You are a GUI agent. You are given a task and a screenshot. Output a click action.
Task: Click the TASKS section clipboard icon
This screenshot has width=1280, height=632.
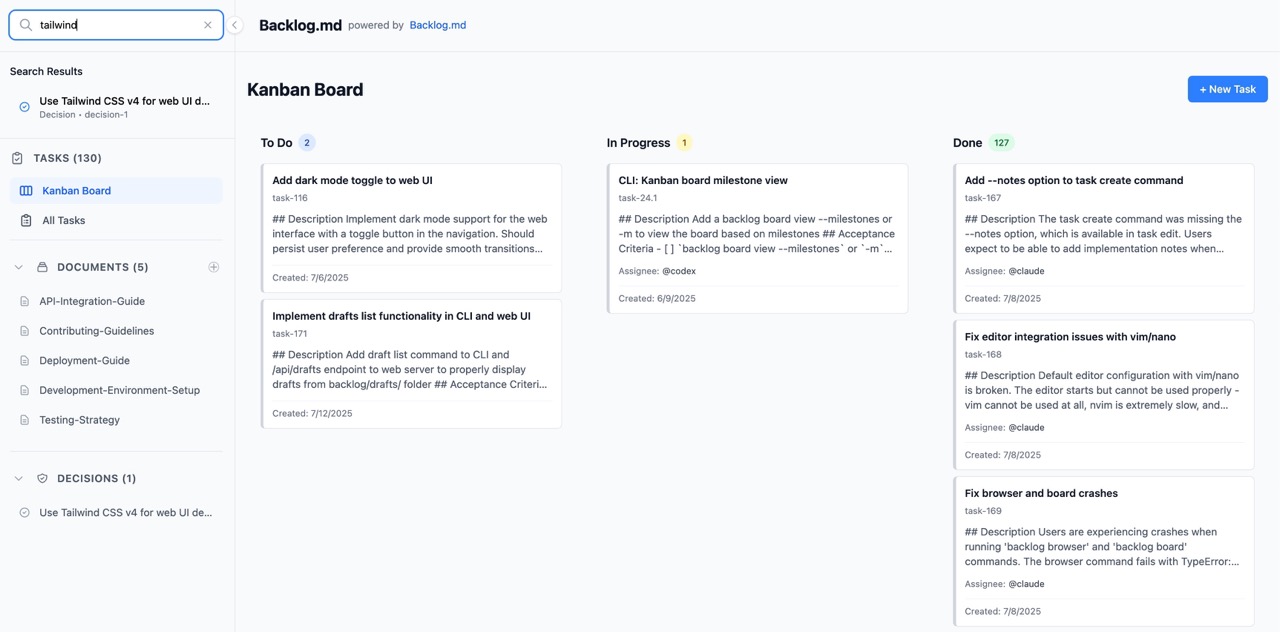pos(15,157)
